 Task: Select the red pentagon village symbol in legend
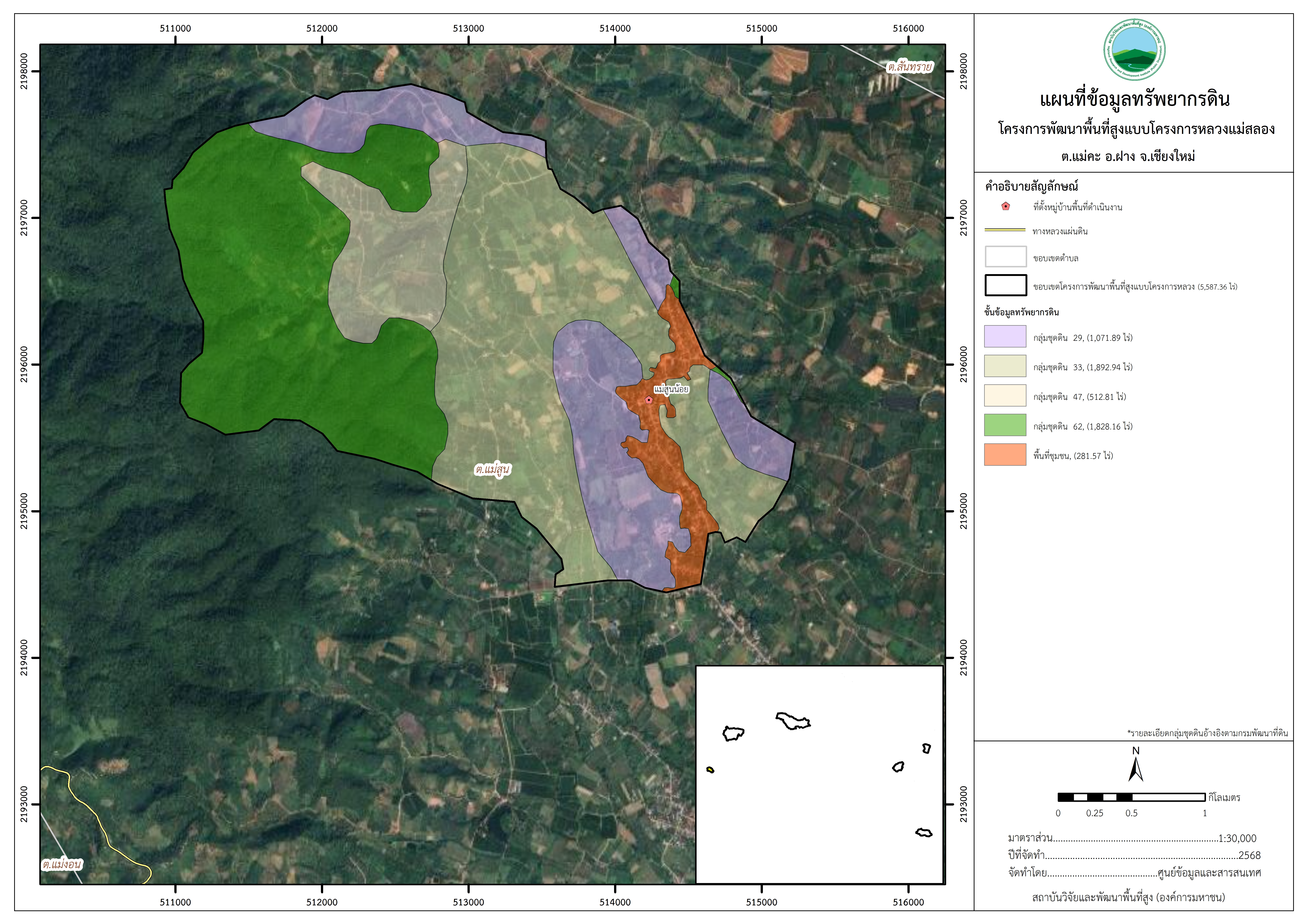tap(1006, 207)
